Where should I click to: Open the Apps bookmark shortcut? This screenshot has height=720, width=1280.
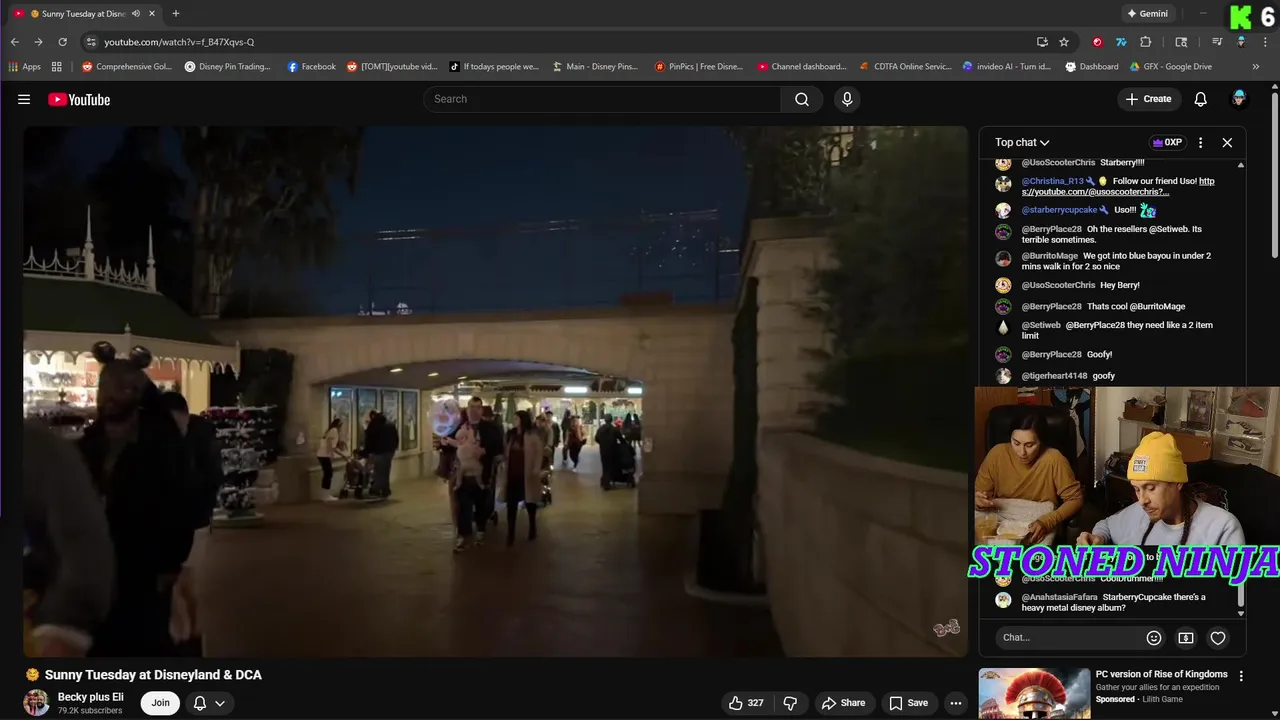24,67
